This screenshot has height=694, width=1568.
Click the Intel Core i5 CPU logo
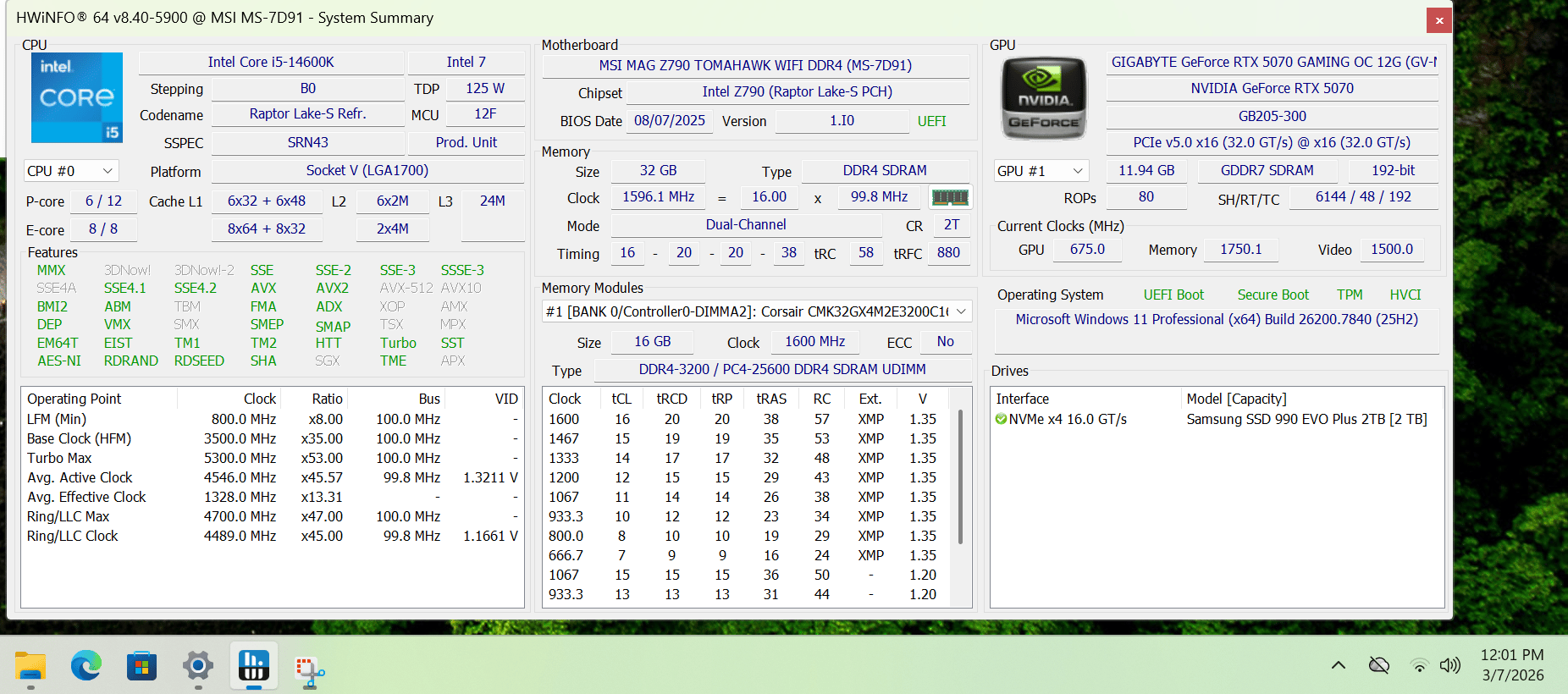pyautogui.click(x=77, y=97)
